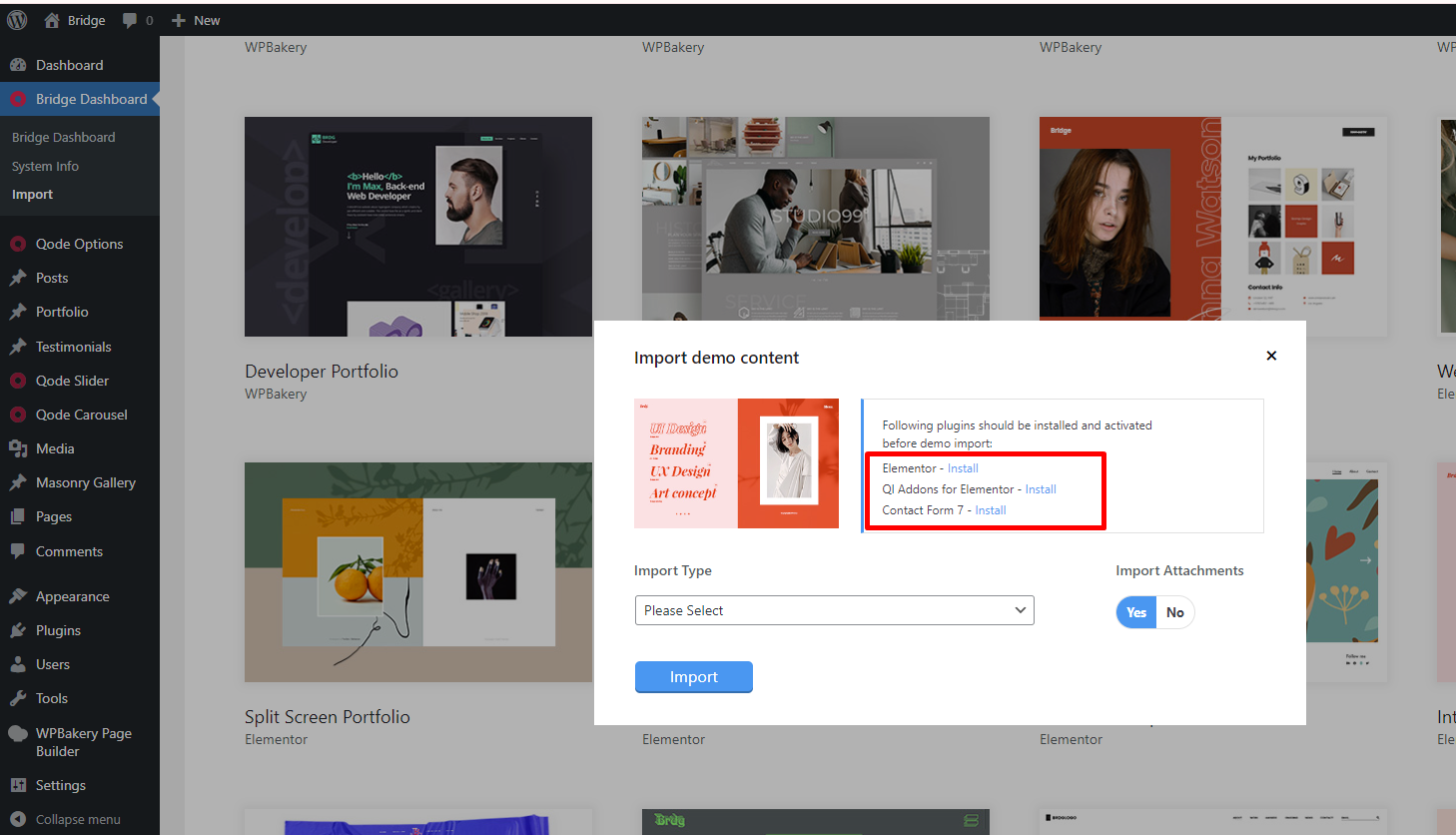
Task: Click the Qode Slider icon
Action: coord(18,381)
